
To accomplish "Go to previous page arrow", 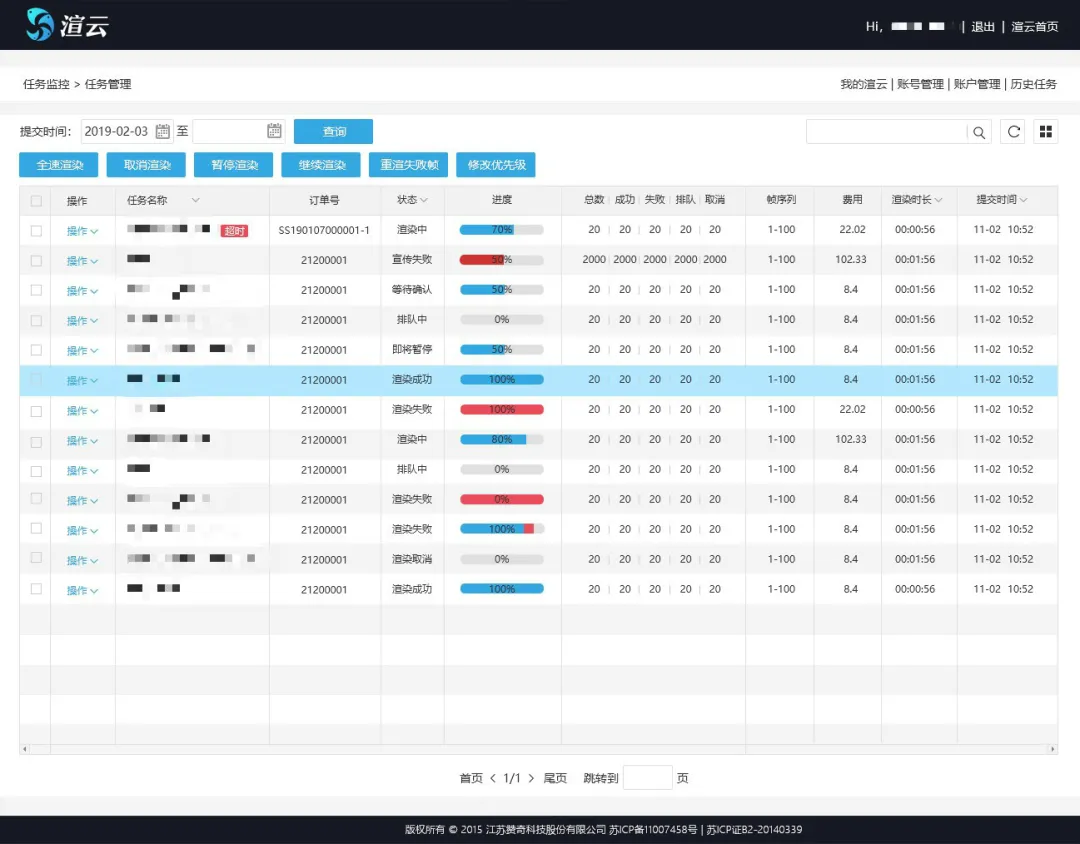I will (x=493, y=778).
